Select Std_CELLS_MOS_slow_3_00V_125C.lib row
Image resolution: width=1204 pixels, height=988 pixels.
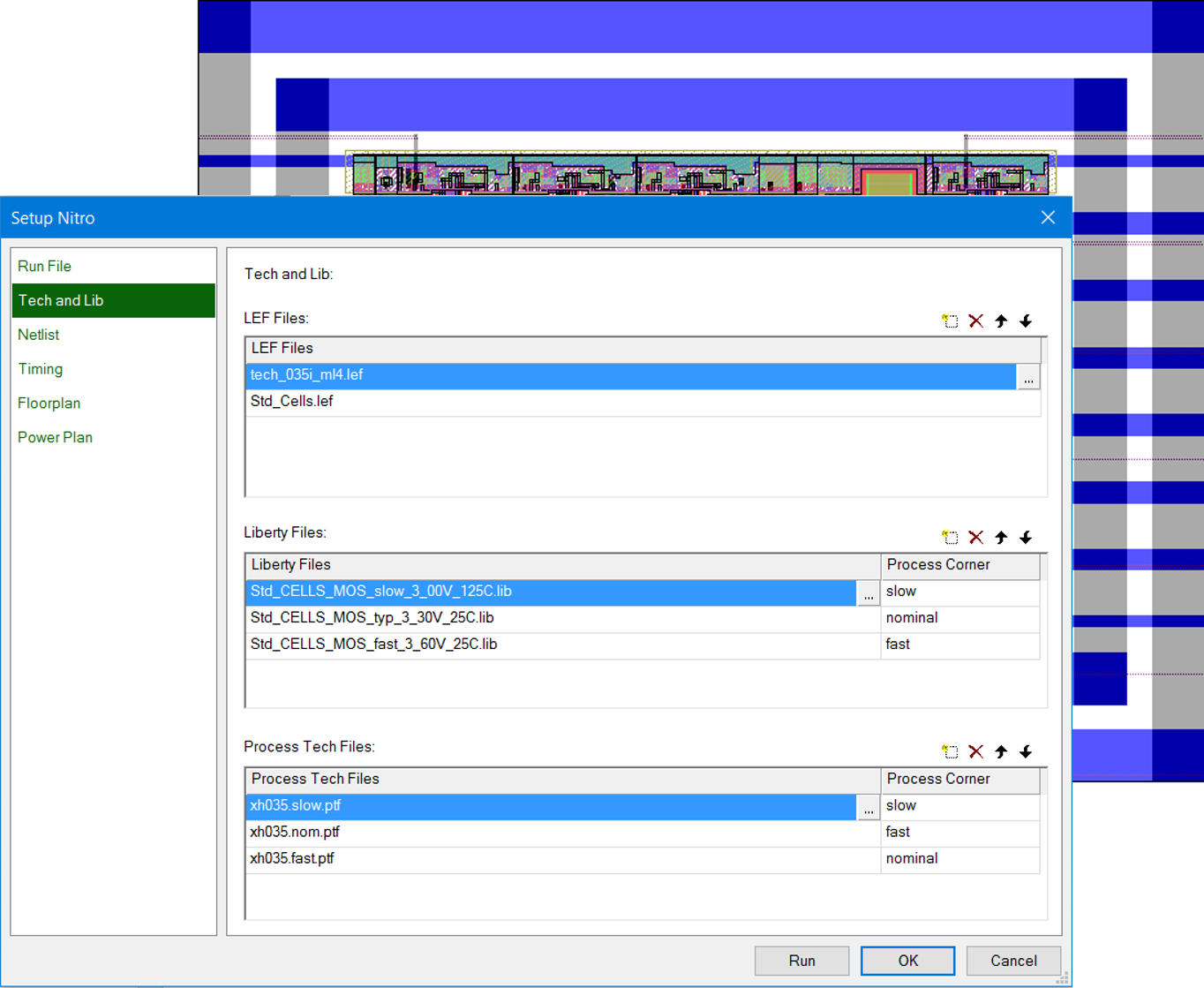point(551,592)
